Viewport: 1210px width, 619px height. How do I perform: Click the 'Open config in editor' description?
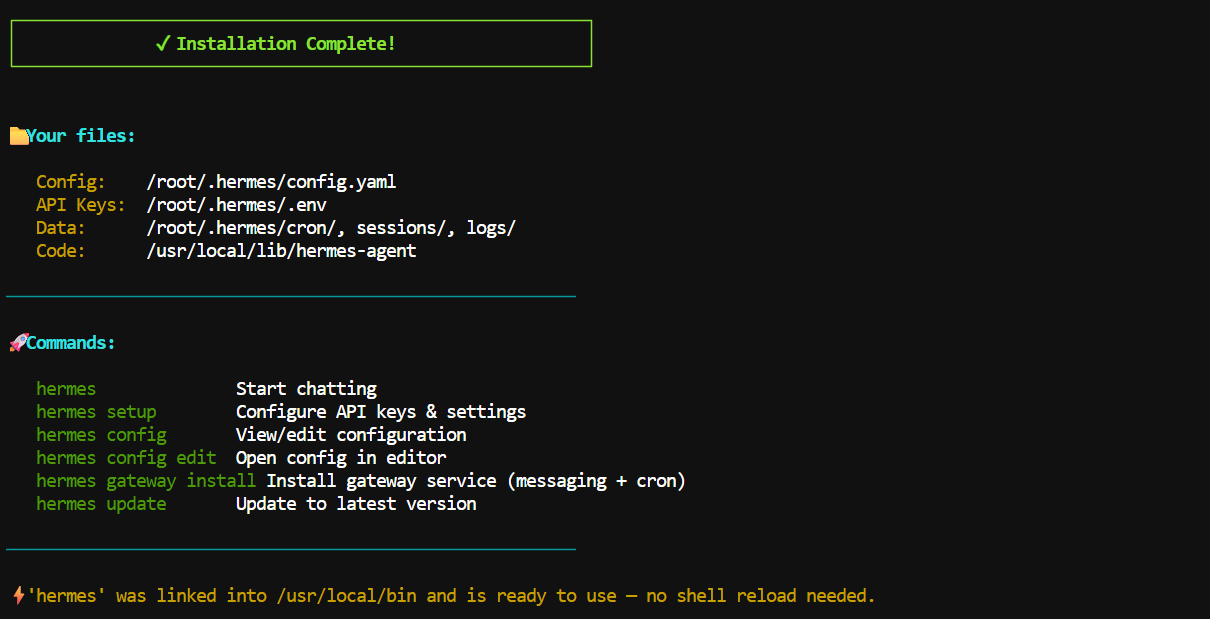pyautogui.click(x=341, y=458)
